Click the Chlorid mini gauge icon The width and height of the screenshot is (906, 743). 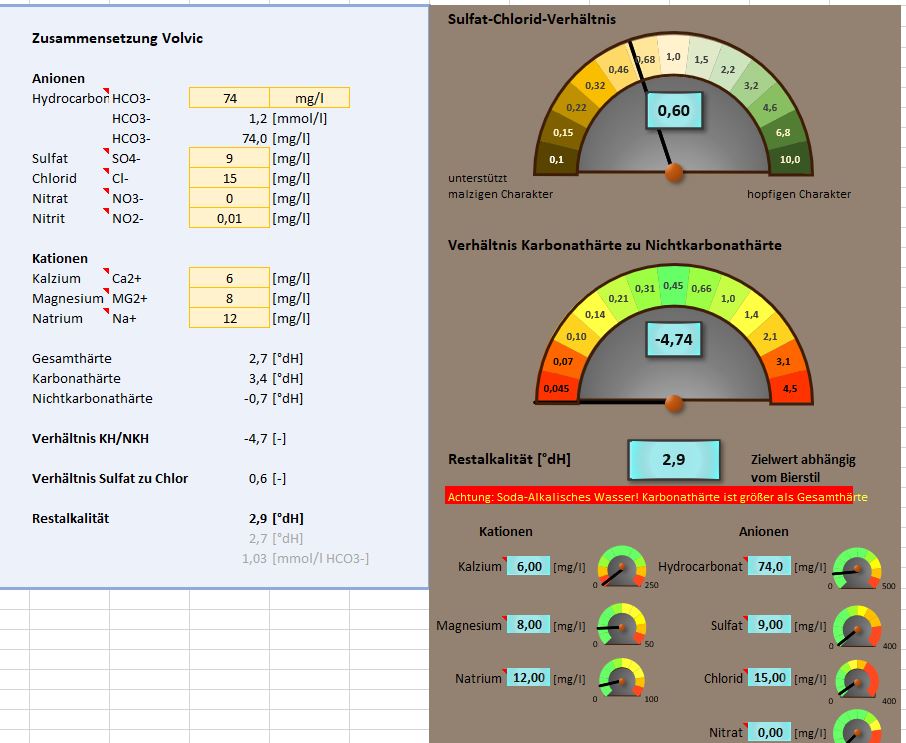856,678
